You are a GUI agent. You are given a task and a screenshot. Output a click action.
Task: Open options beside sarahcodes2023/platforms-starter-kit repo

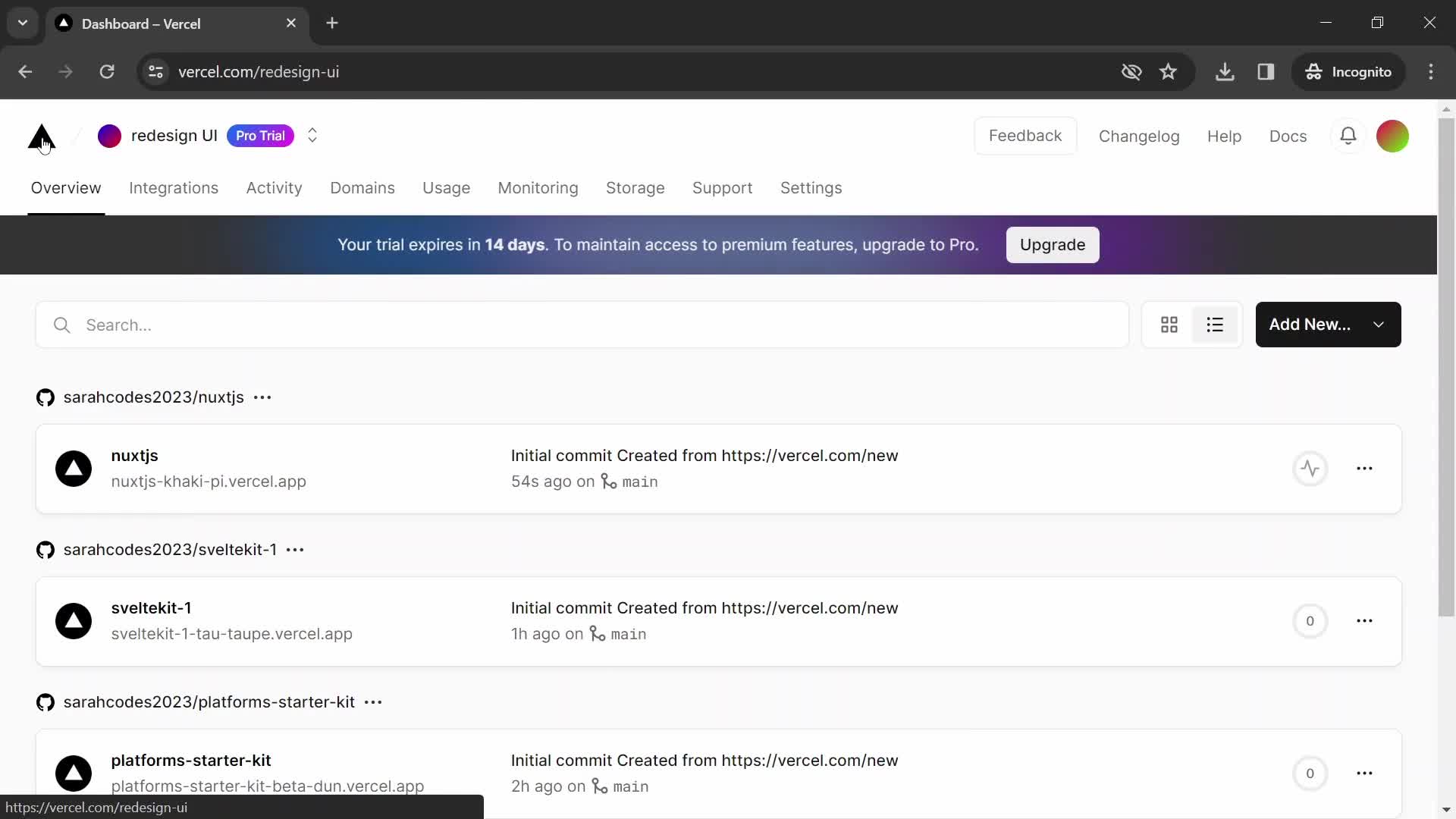[x=373, y=702]
